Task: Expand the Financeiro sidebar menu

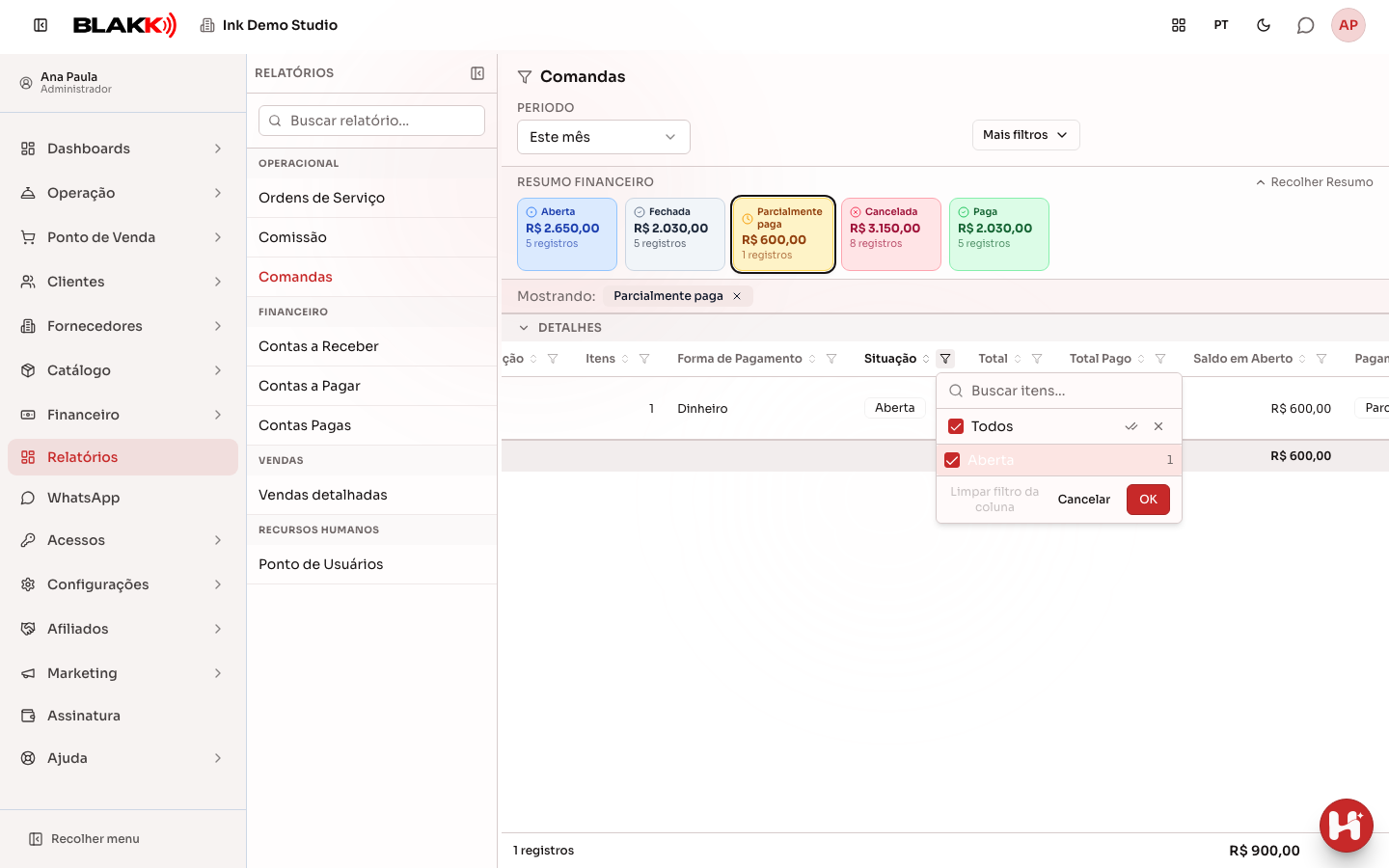Action: [x=123, y=415]
